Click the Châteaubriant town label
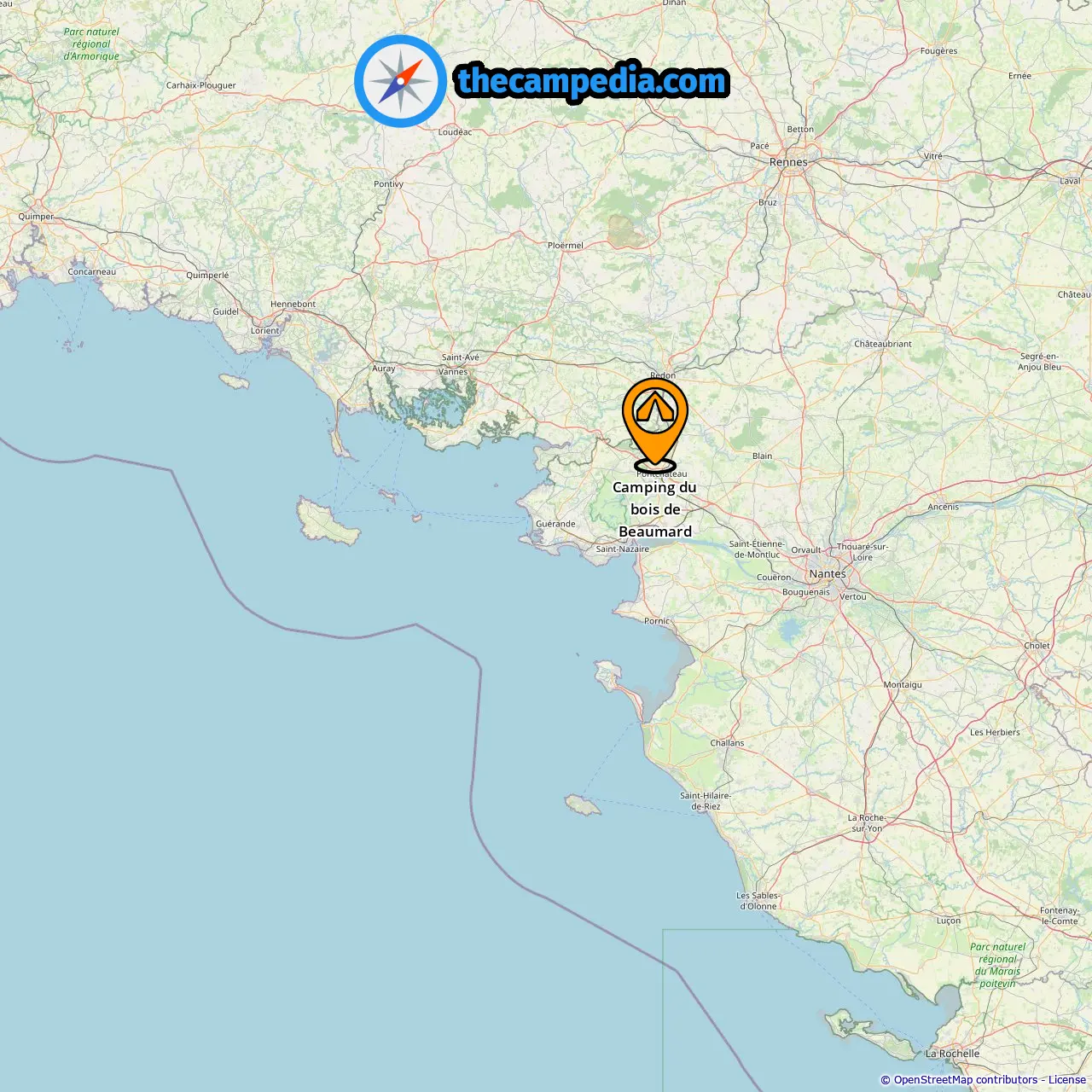Screen dimensions: 1092x1092 pyautogui.click(x=883, y=344)
